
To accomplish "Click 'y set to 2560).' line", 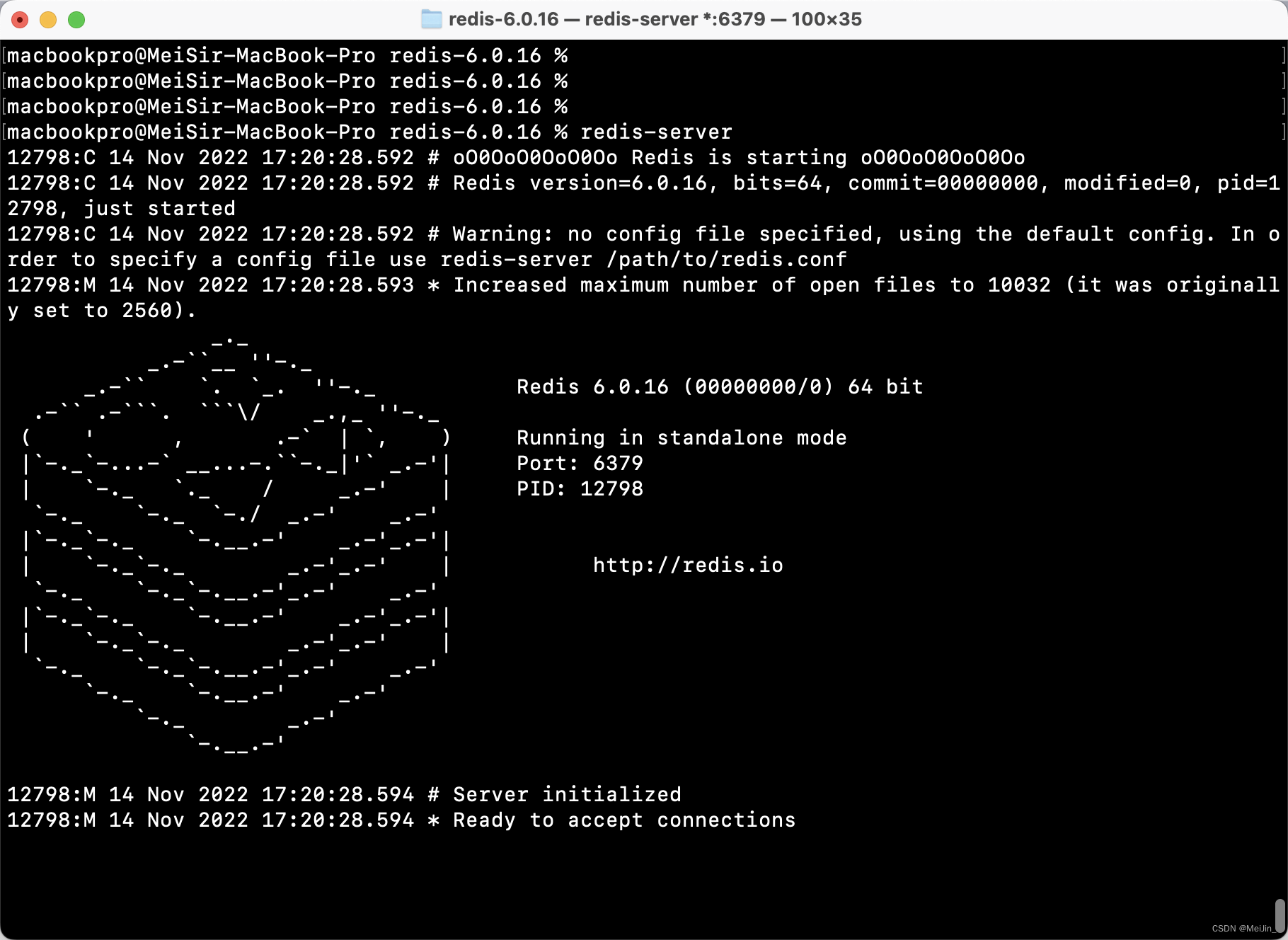I will pos(102,311).
